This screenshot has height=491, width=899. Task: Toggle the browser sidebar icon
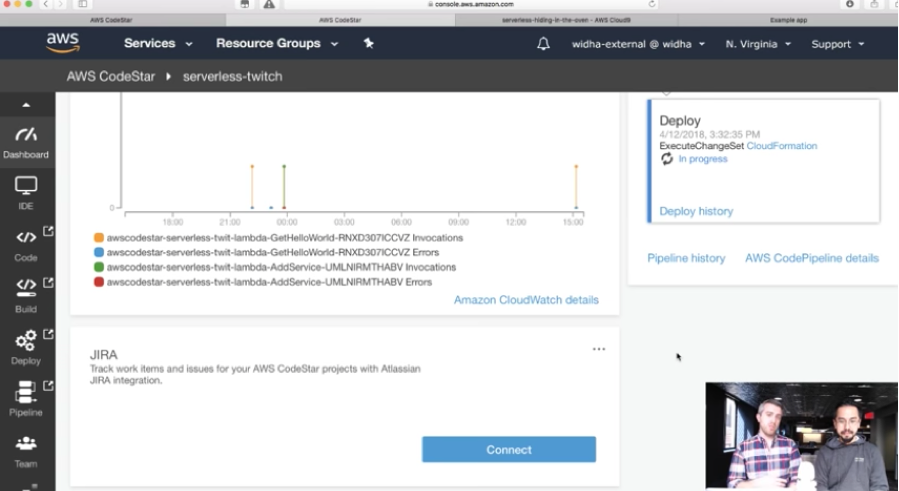[x=83, y=4]
